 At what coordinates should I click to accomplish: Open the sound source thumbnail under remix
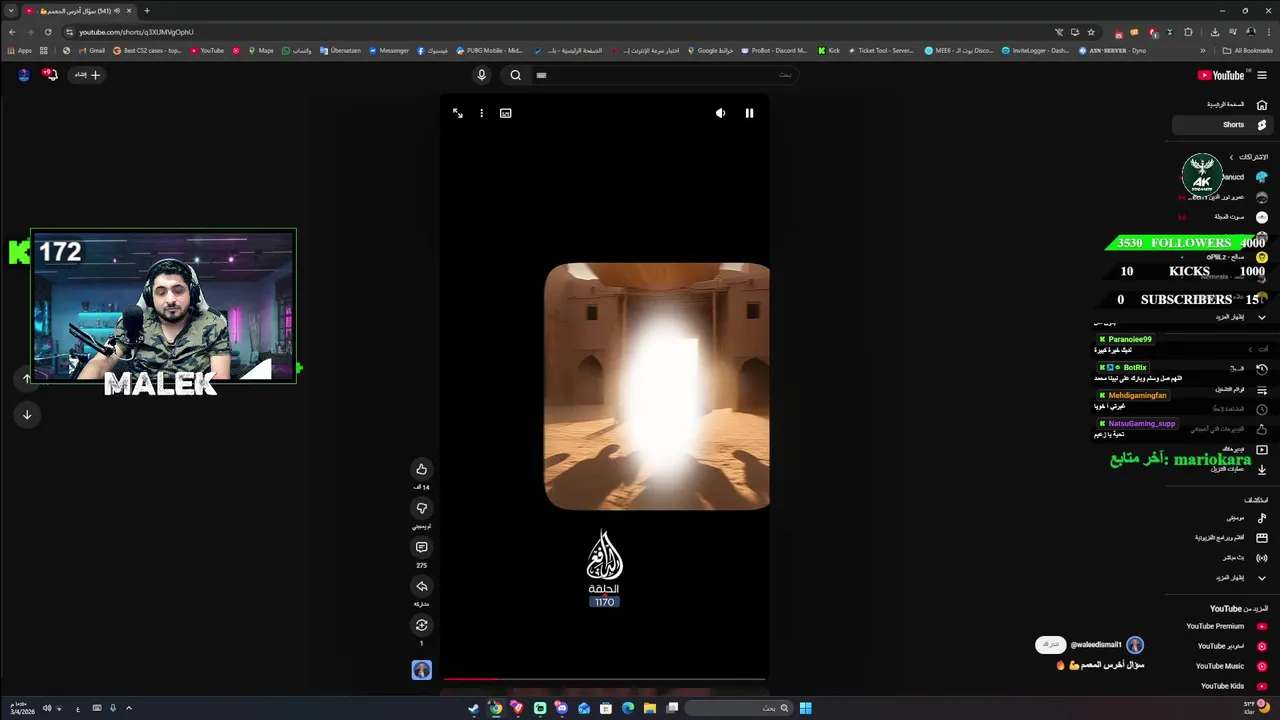click(x=421, y=670)
